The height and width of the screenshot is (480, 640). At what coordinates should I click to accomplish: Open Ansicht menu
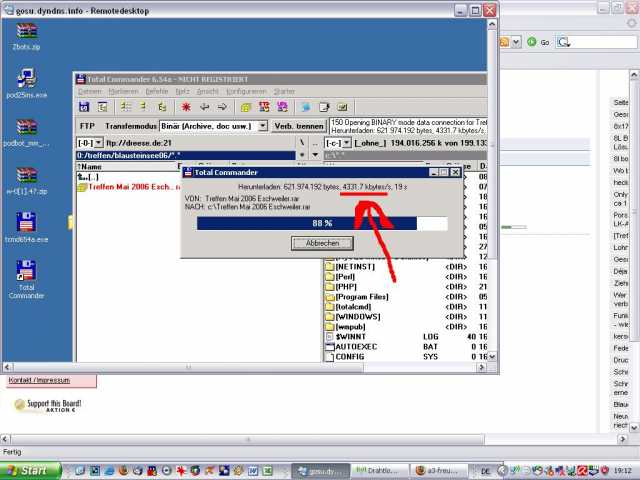(x=208, y=91)
